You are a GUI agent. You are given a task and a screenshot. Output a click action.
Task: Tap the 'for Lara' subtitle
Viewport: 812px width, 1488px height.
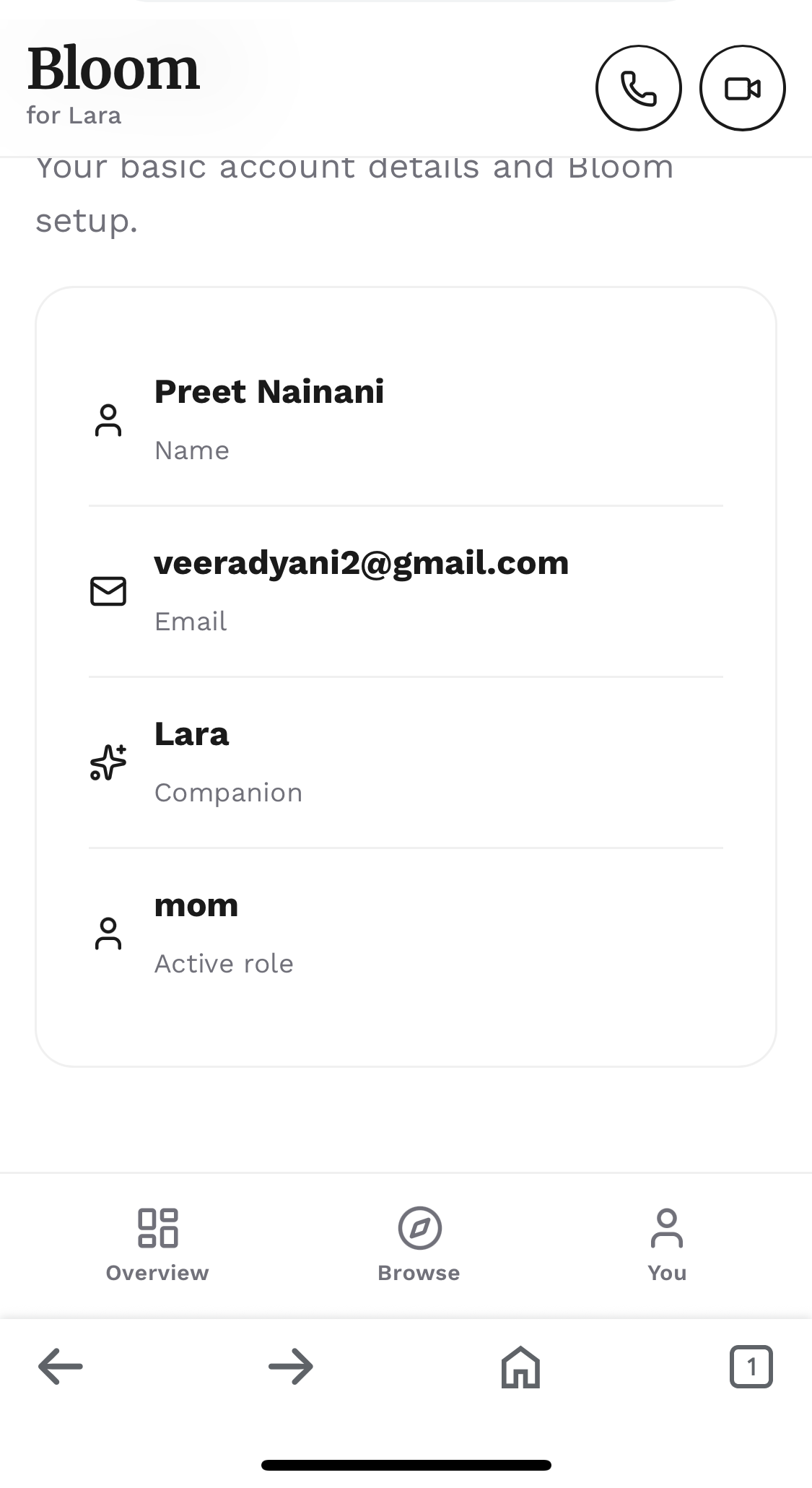pos(74,116)
